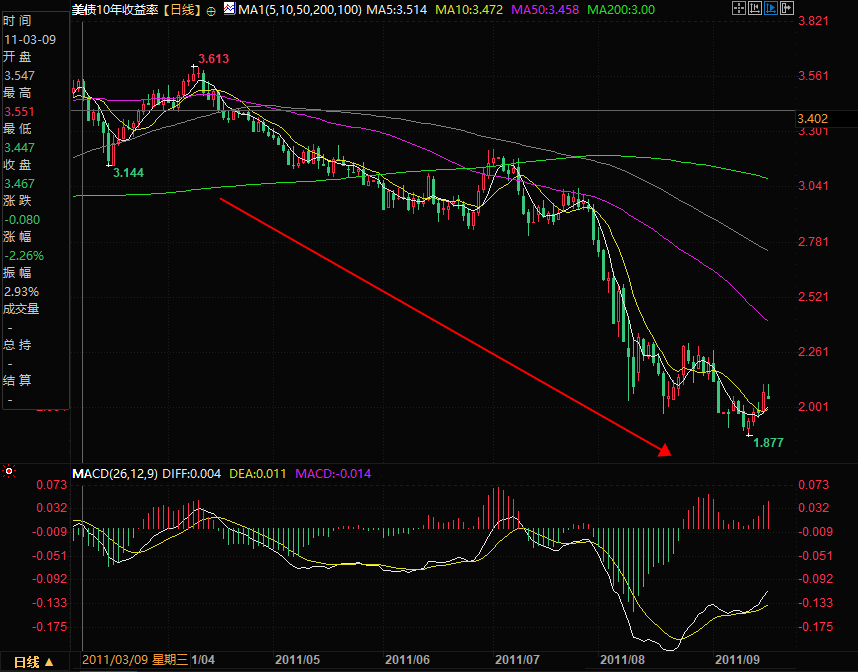
Task: Click the 3.561 price axis label
Action: click(814, 76)
